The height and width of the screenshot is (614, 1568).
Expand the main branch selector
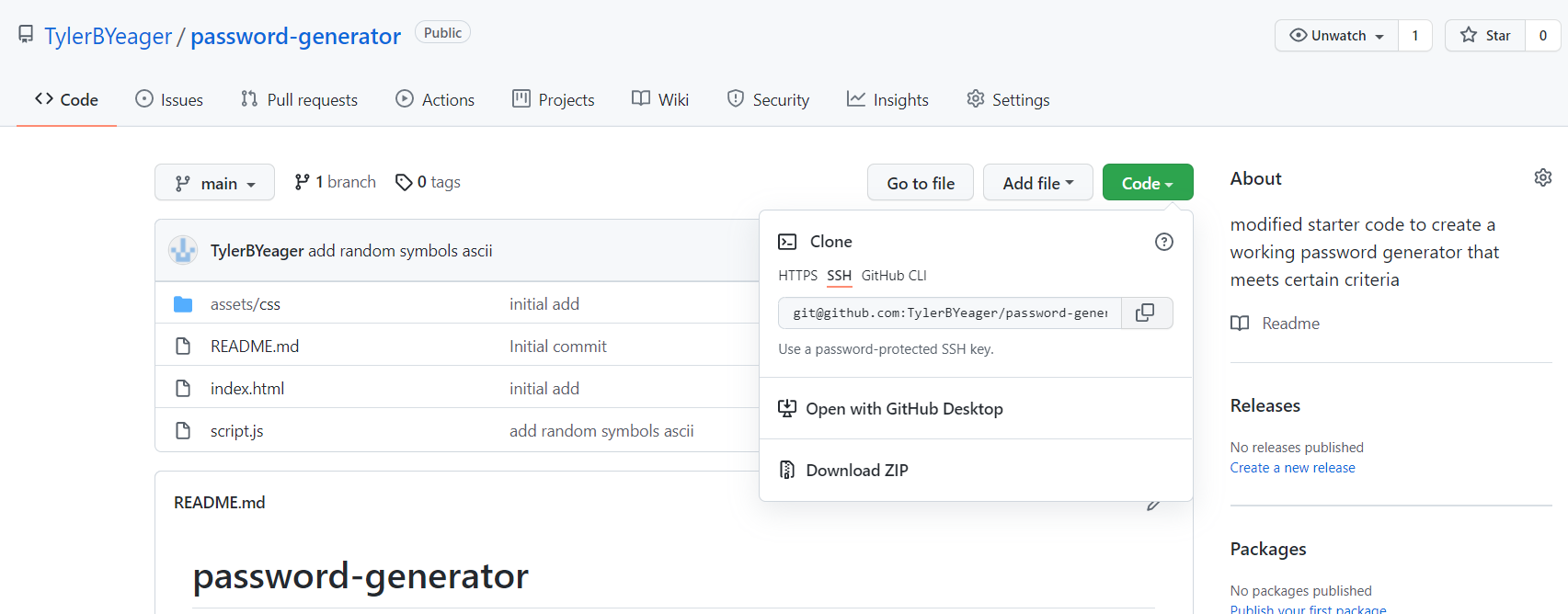tap(214, 182)
